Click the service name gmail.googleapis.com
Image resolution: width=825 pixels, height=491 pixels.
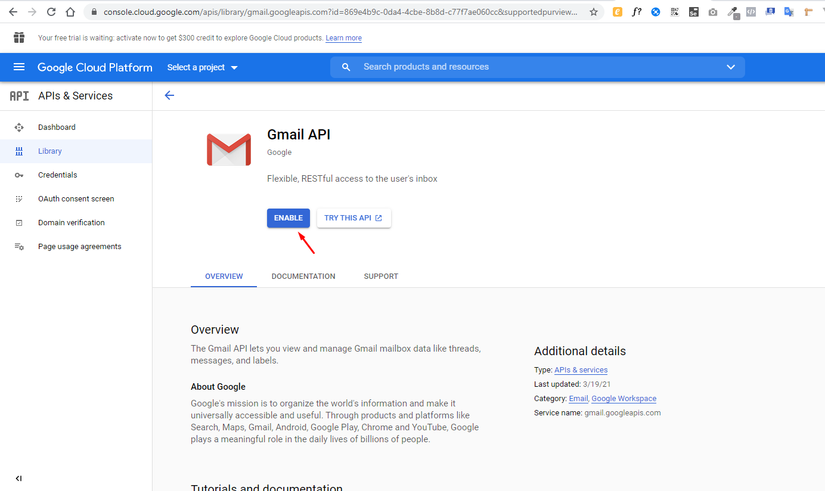pos(622,413)
